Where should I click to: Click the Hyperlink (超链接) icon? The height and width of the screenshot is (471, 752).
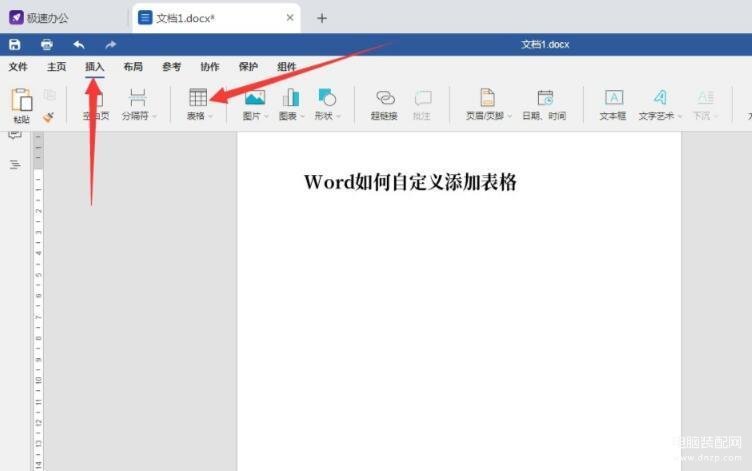point(385,98)
